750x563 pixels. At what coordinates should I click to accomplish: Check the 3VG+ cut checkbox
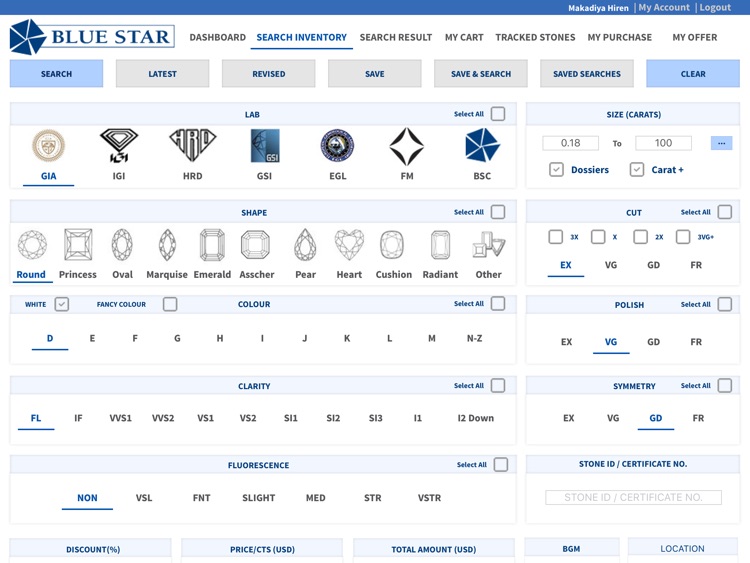point(683,237)
